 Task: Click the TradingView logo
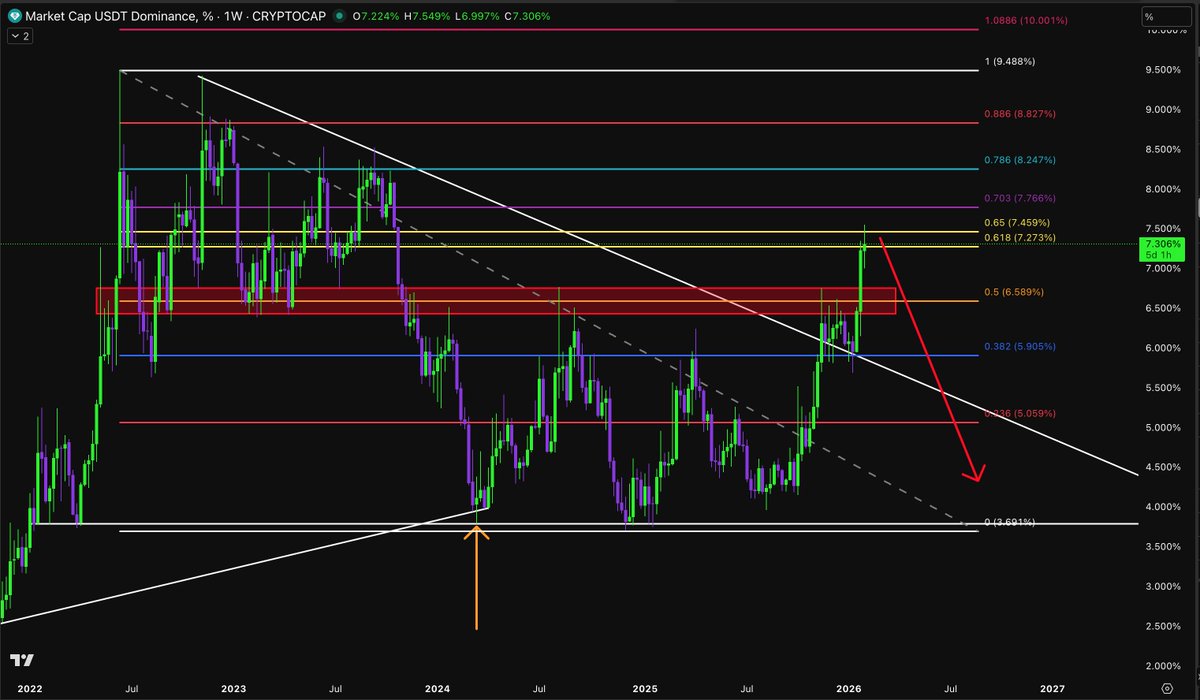(20, 661)
